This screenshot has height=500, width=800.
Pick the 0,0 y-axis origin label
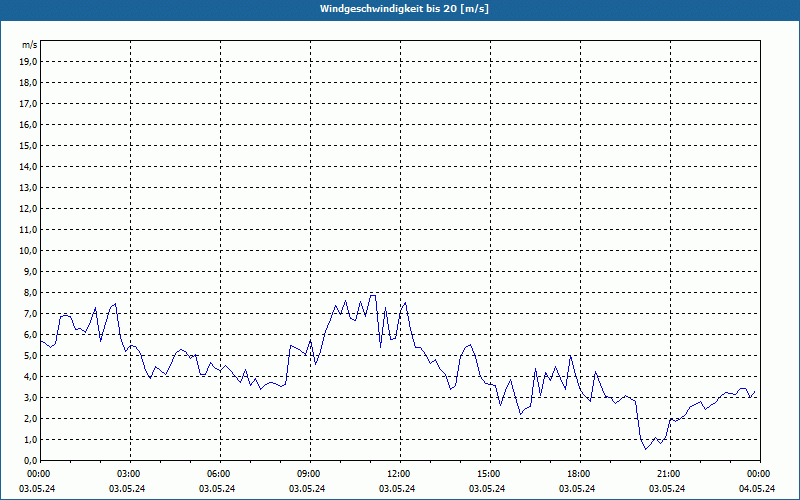30,460
